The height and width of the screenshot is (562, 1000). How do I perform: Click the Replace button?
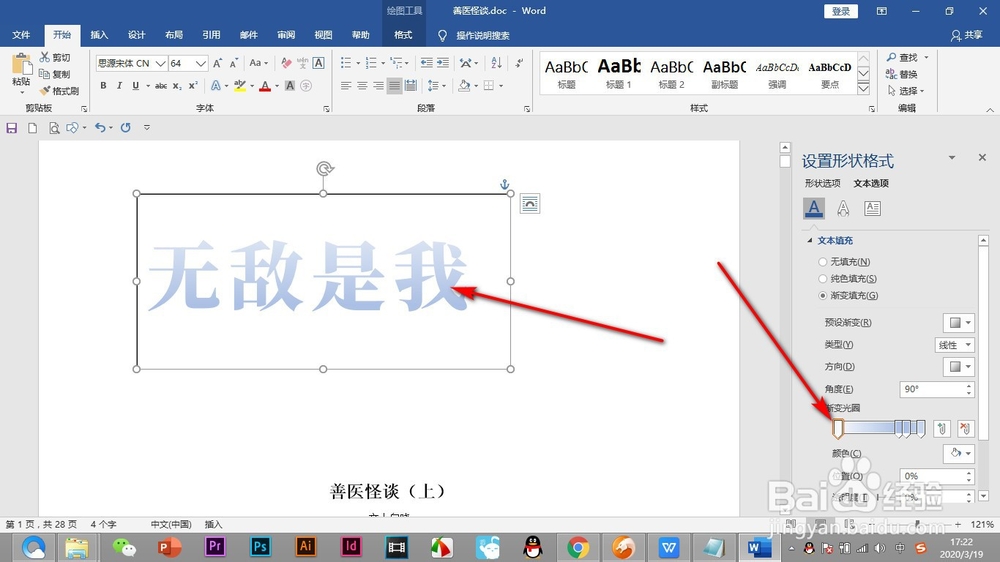coord(902,74)
